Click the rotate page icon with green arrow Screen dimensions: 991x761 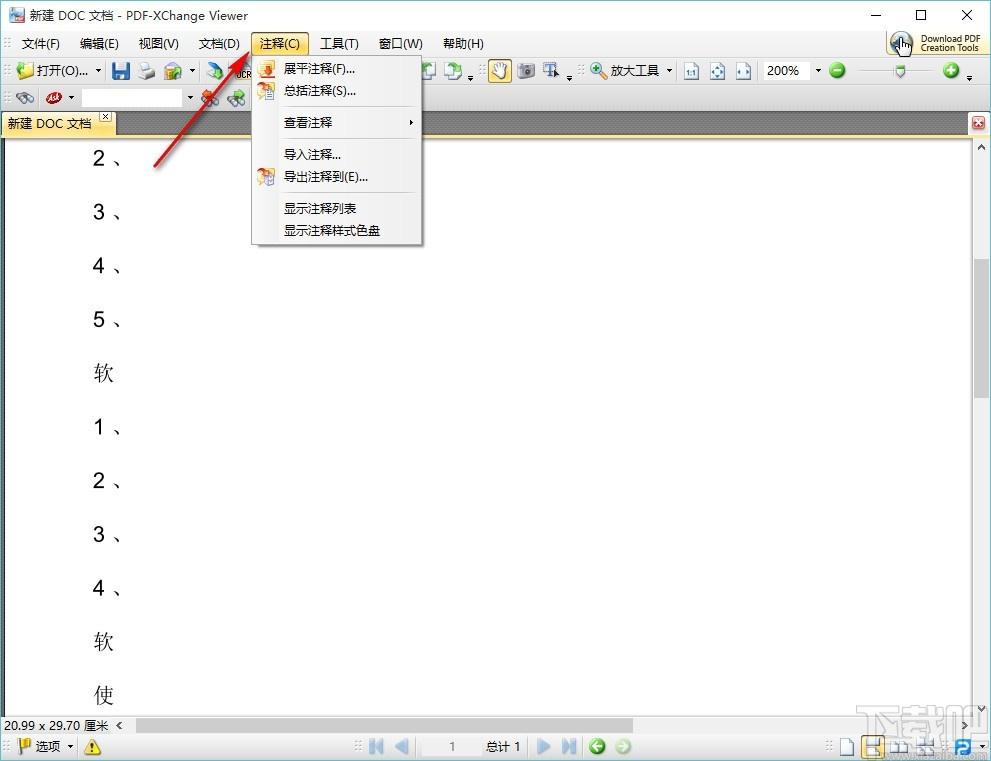[452, 71]
